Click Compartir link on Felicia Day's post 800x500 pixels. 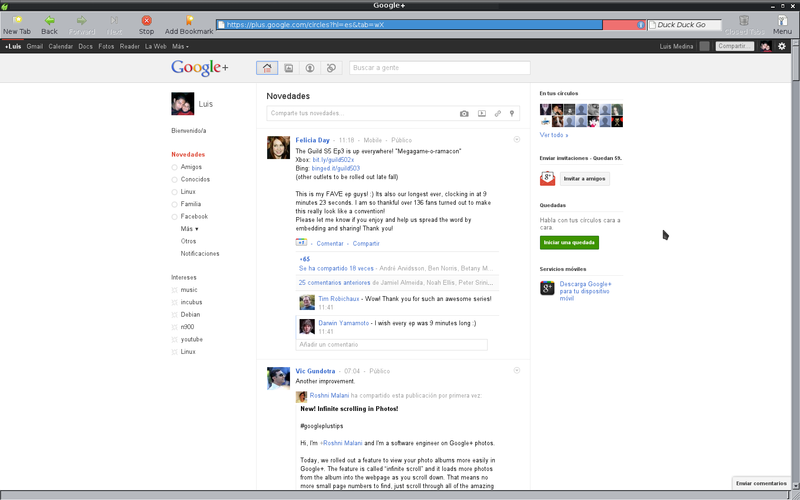click(x=366, y=243)
